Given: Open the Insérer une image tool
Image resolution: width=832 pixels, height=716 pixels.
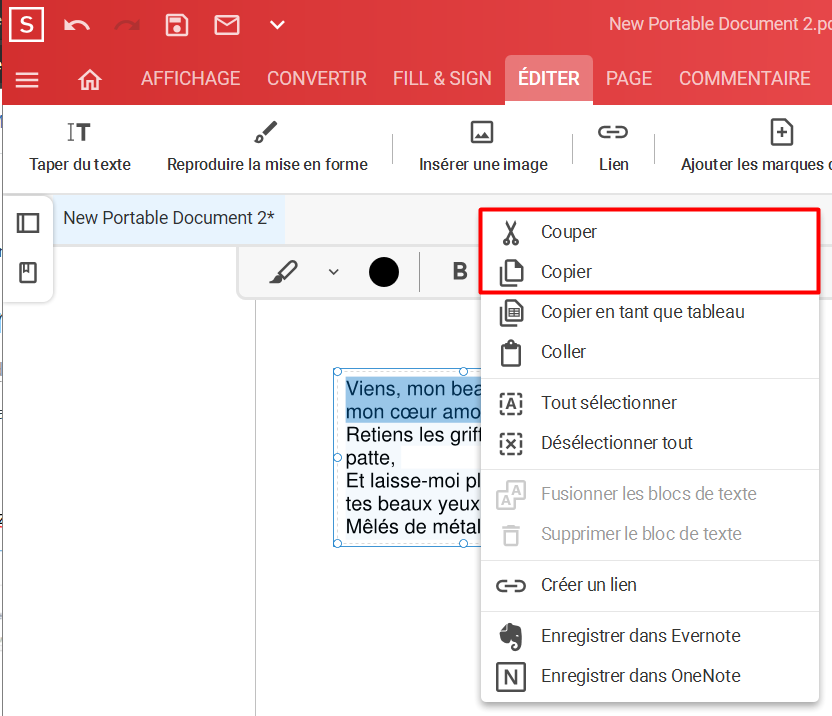Looking at the screenshot, I should coord(482,140).
